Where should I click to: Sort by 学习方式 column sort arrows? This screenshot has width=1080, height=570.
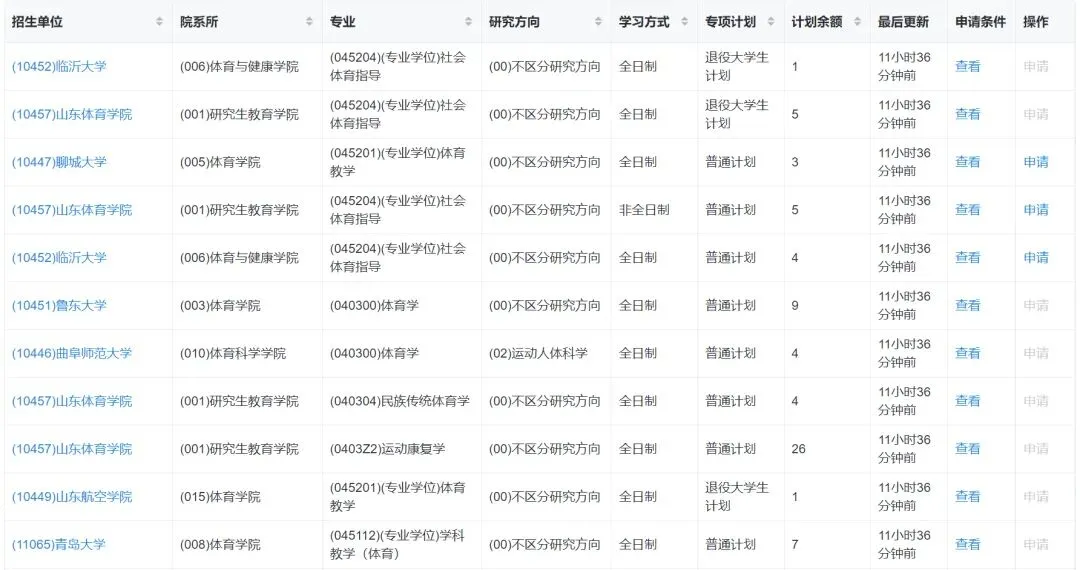click(x=685, y=21)
